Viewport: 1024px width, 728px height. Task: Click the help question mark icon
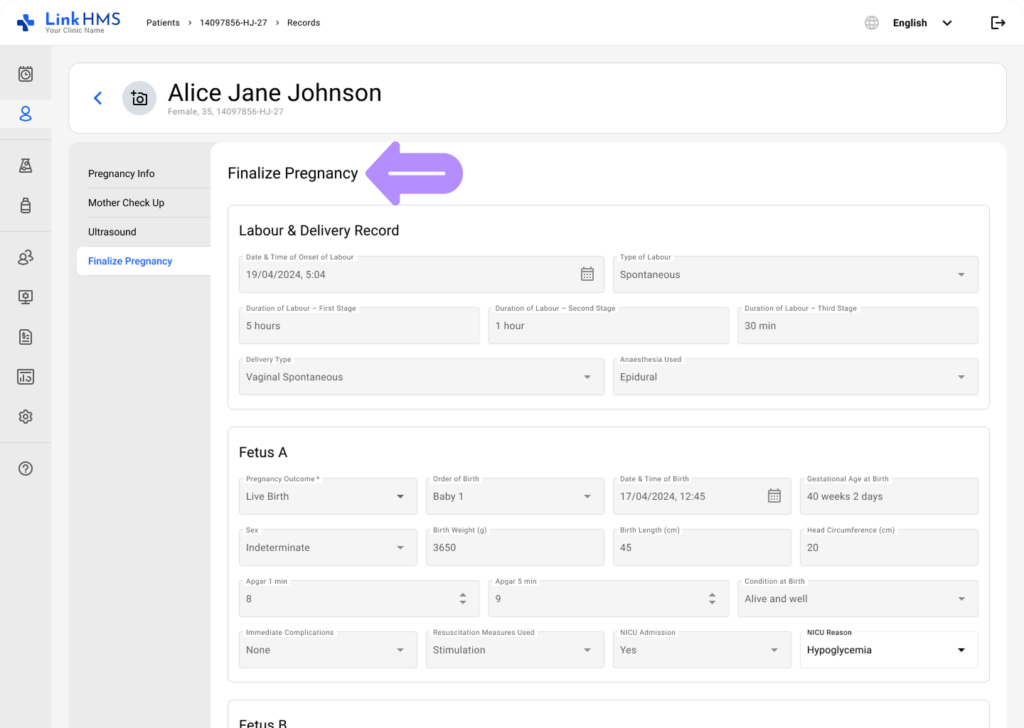(x=26, y=468)
